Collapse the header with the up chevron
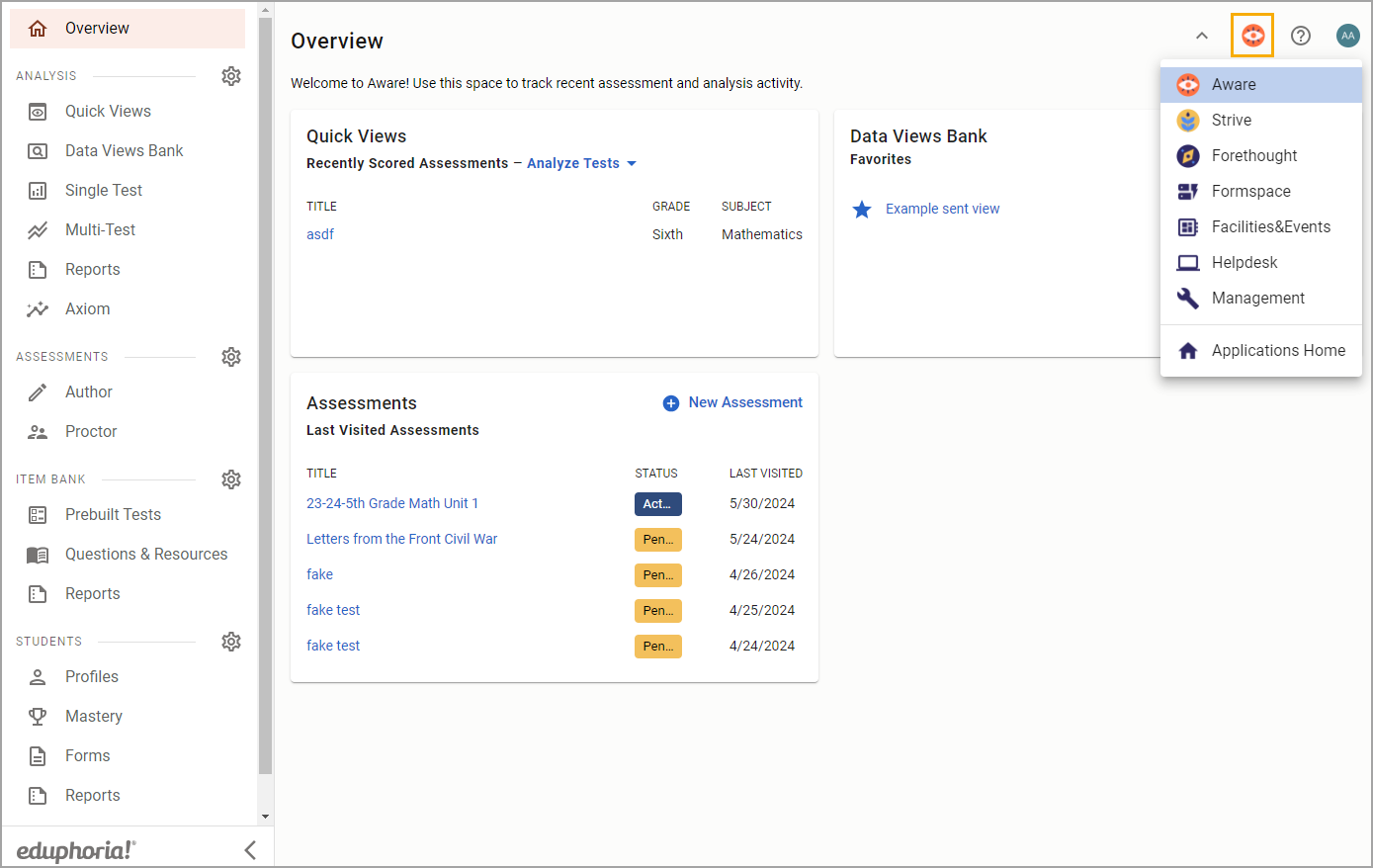The width and height of the screenshot is (1373, 868). (1202, 36)
